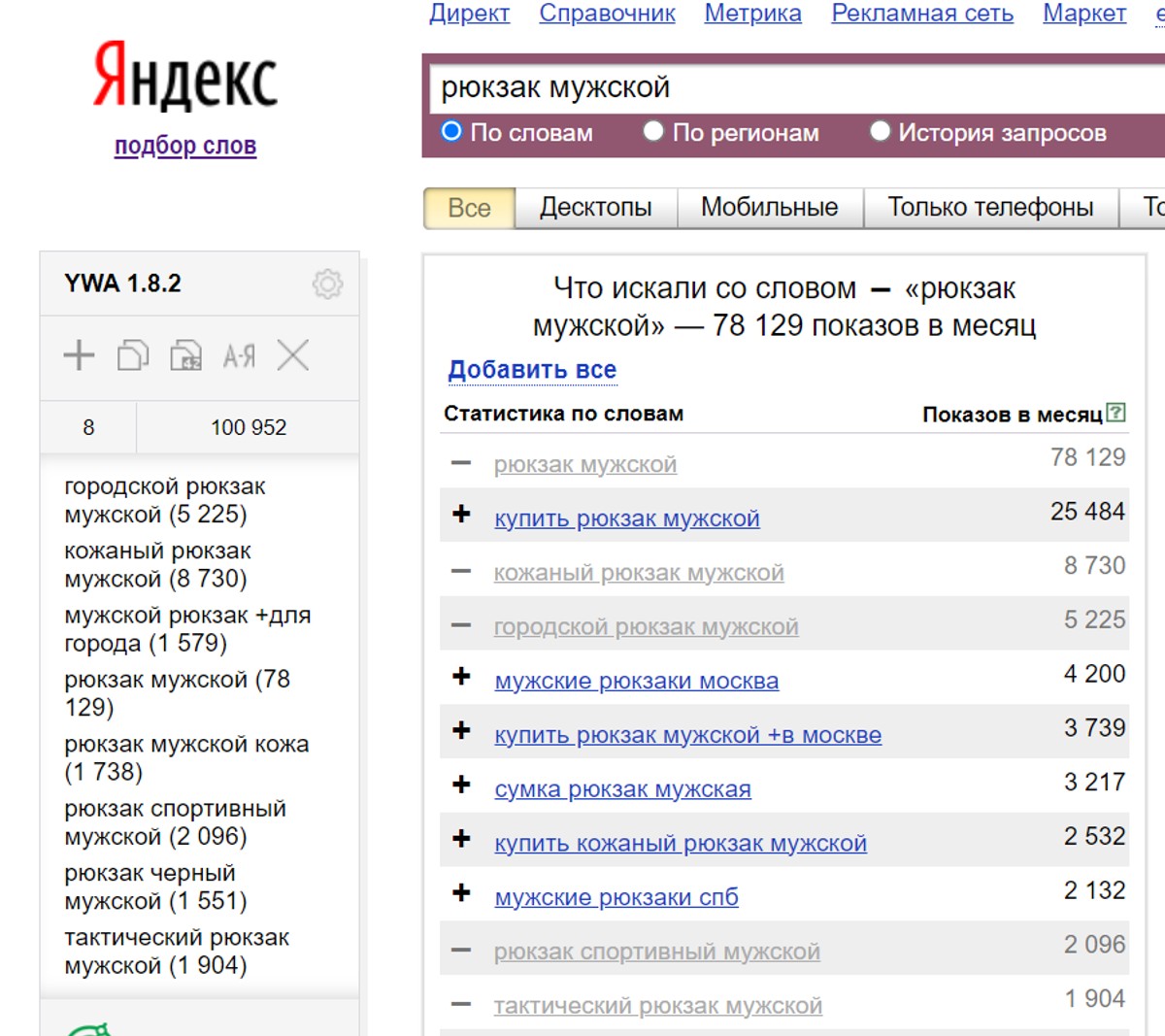Click the YWA add phrase plus icon

(79, 355)
